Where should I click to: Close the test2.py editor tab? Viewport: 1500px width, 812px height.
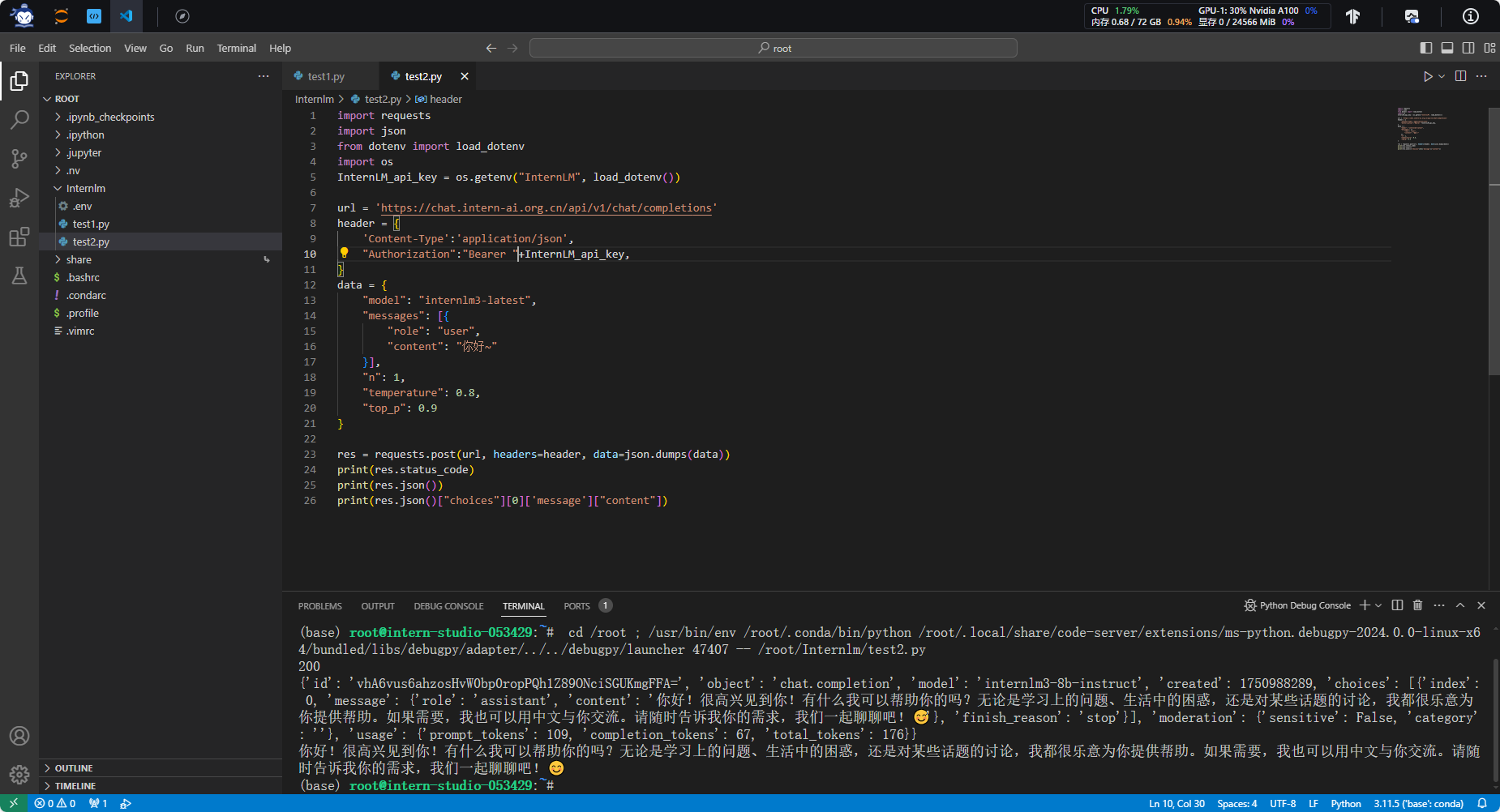(x=465, y=76)
